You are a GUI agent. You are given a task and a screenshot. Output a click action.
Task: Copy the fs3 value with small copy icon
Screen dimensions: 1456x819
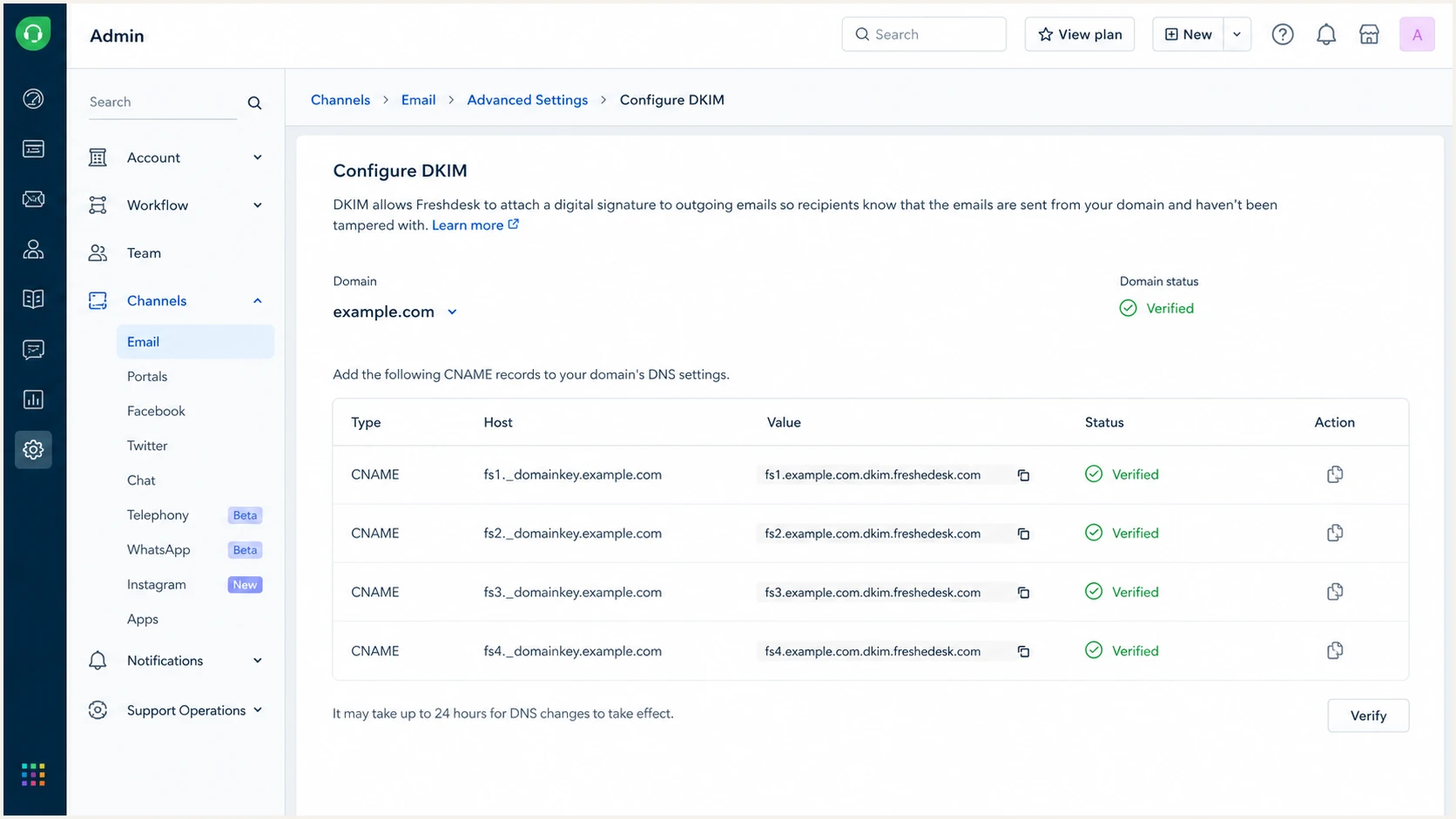point(1024,593)
